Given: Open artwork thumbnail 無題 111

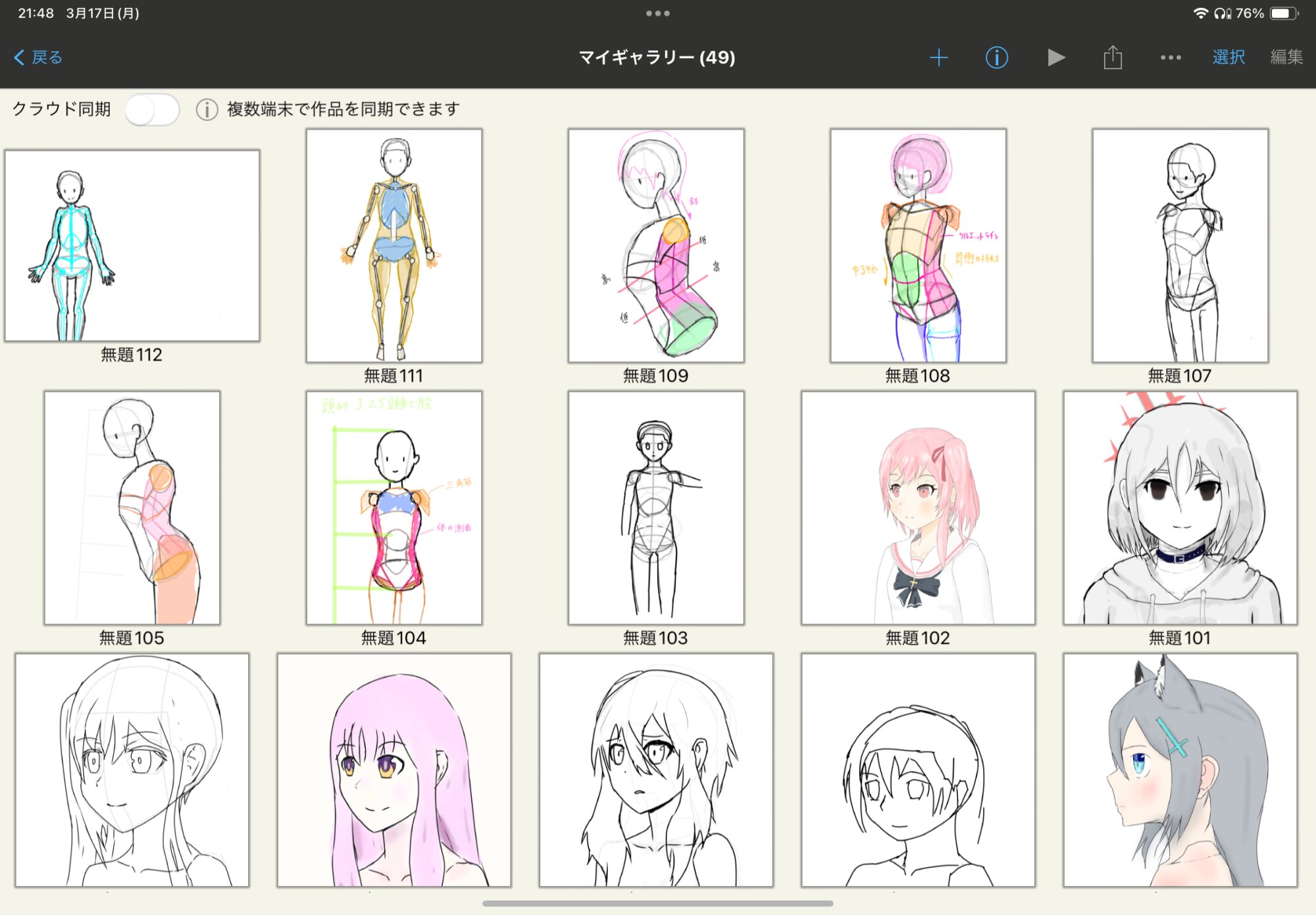Looking at the screenshot, I should coord(393,246).
